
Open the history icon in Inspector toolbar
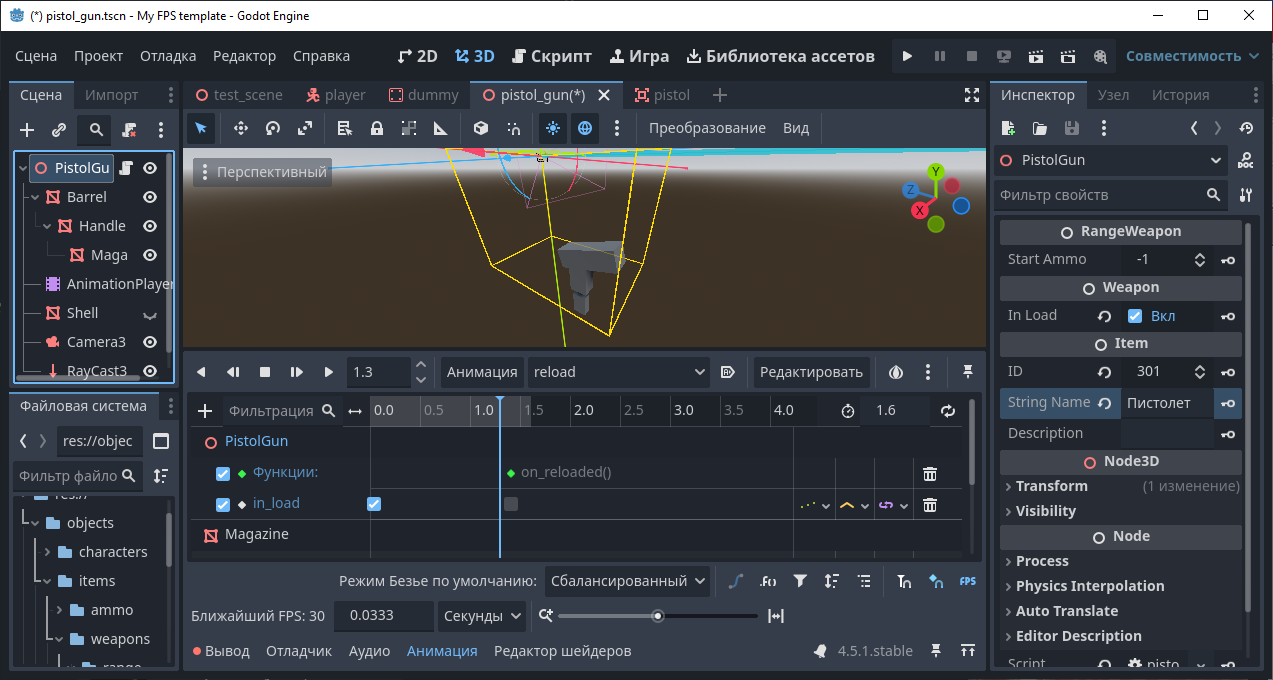coord(1245,128)
